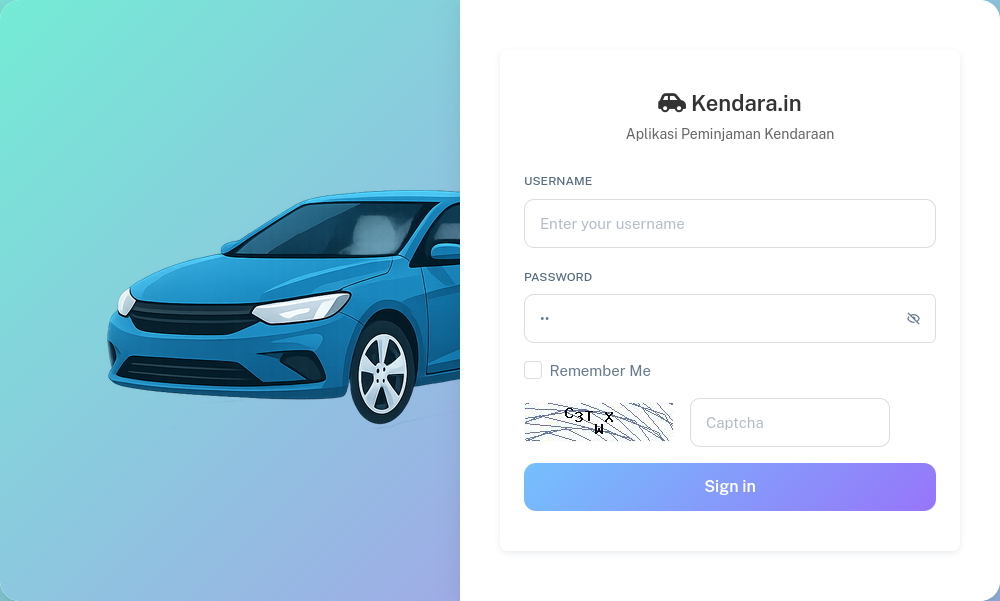Click the car's dark front grille
1000x601 pixels.
click(x=195, y=318)
